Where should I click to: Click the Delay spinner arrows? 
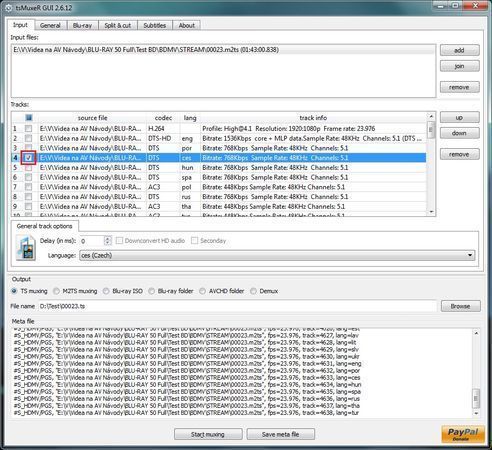pyautogui.click(x=108, y=240)
